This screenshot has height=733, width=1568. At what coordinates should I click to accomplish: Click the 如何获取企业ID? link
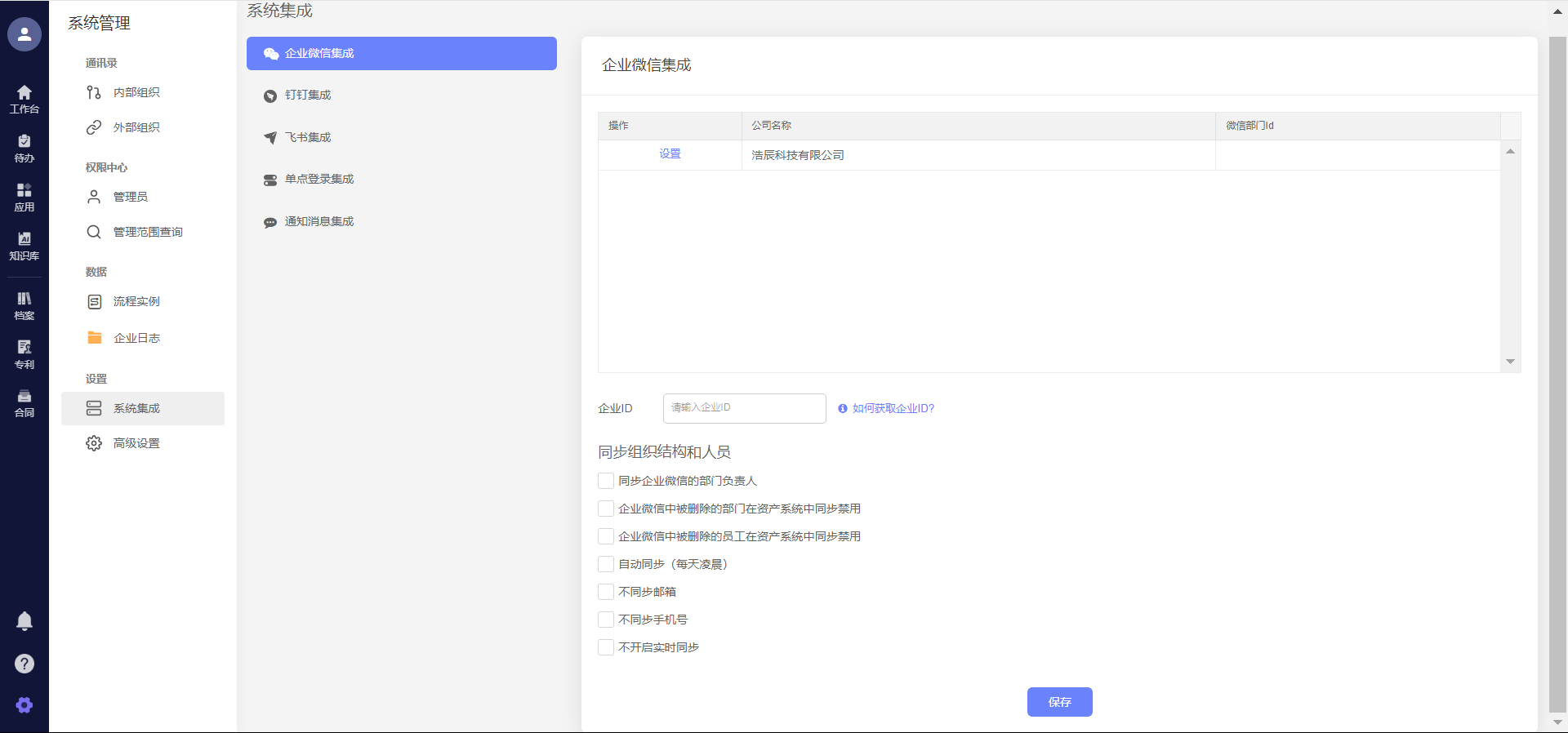pyautogui.click(x=893, y=408)
